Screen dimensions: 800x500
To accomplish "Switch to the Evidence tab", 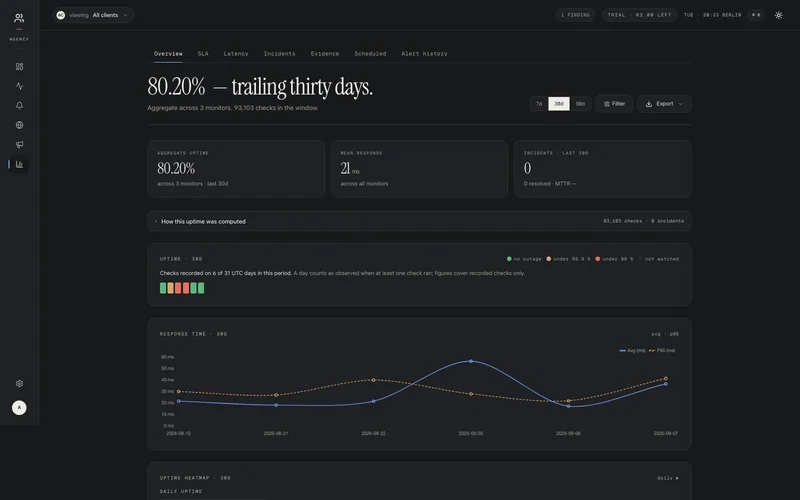I will point(325,54).
